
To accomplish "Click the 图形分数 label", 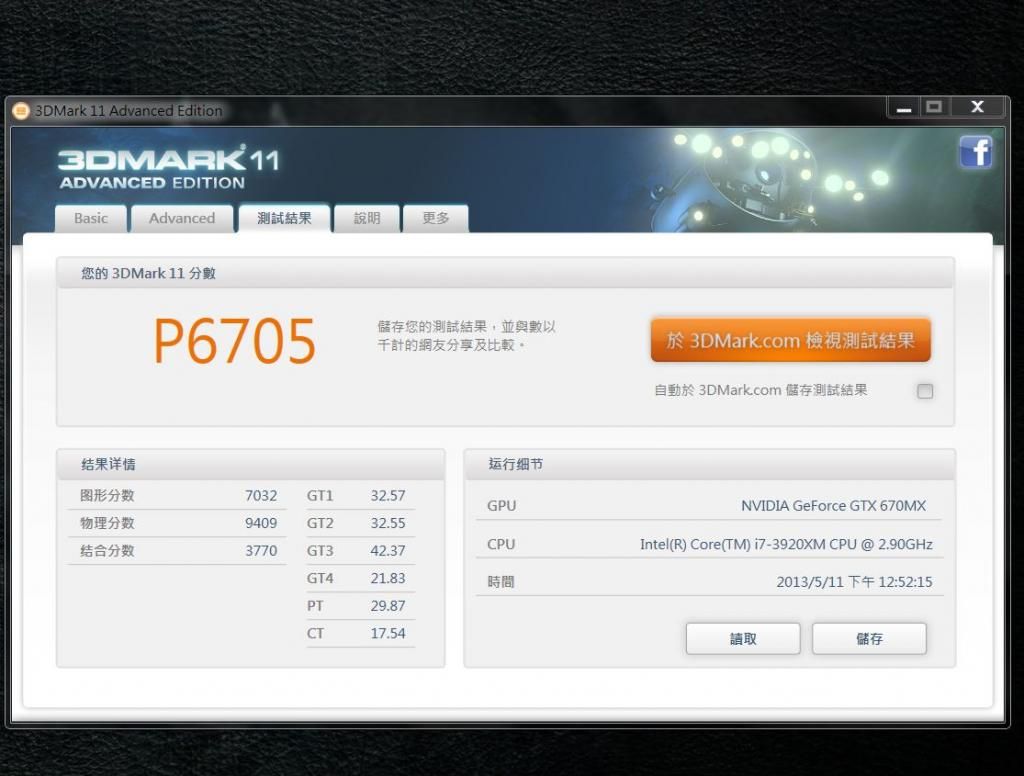I will click(x=107, y=496).
